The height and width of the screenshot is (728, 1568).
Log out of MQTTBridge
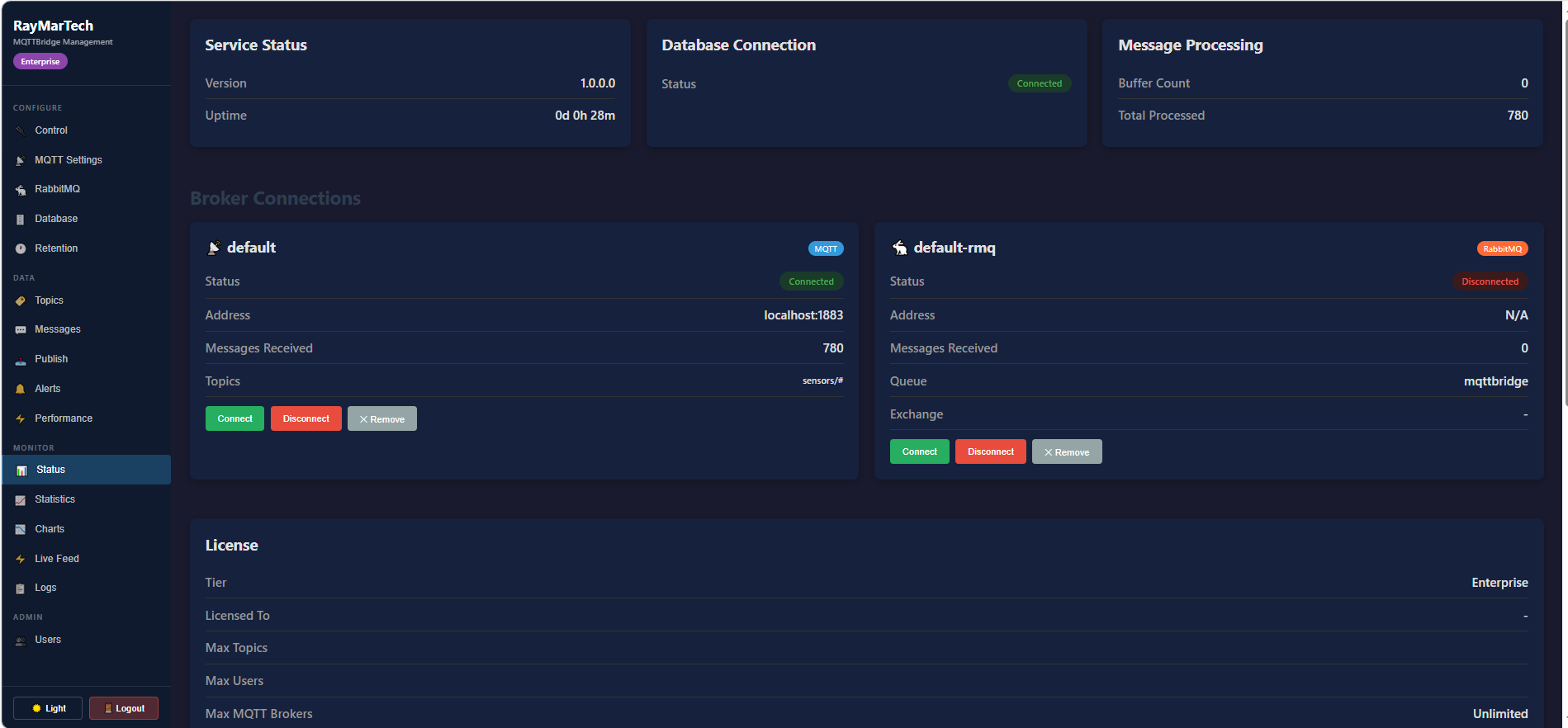[124, 708]
